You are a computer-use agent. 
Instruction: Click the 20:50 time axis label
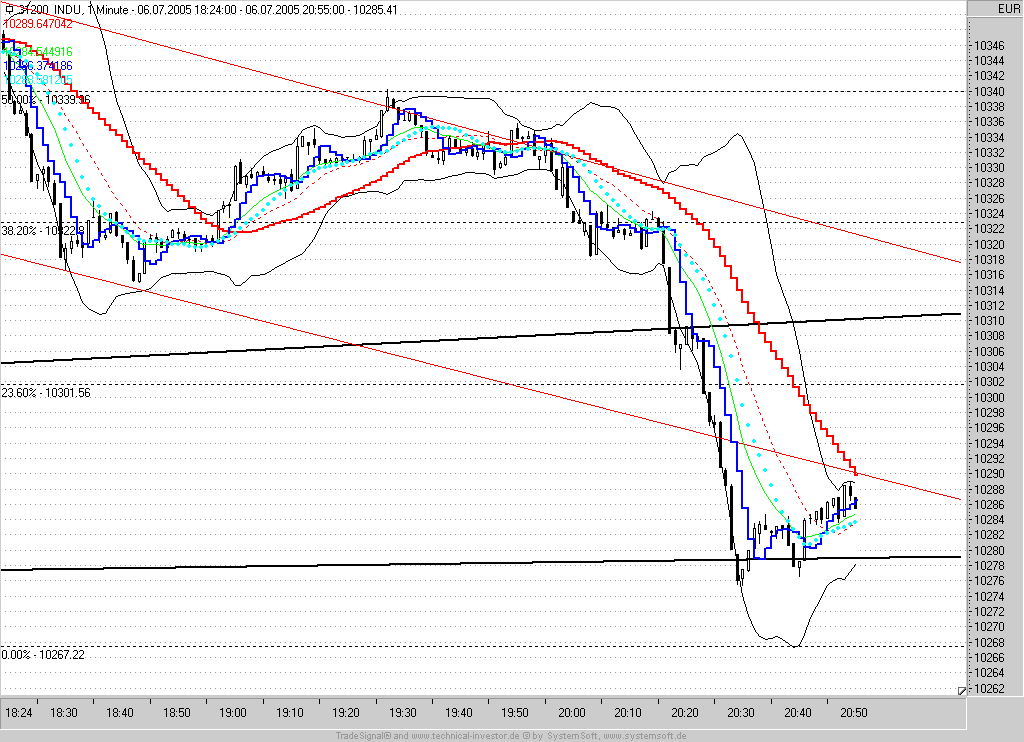[x=854, y=713]
